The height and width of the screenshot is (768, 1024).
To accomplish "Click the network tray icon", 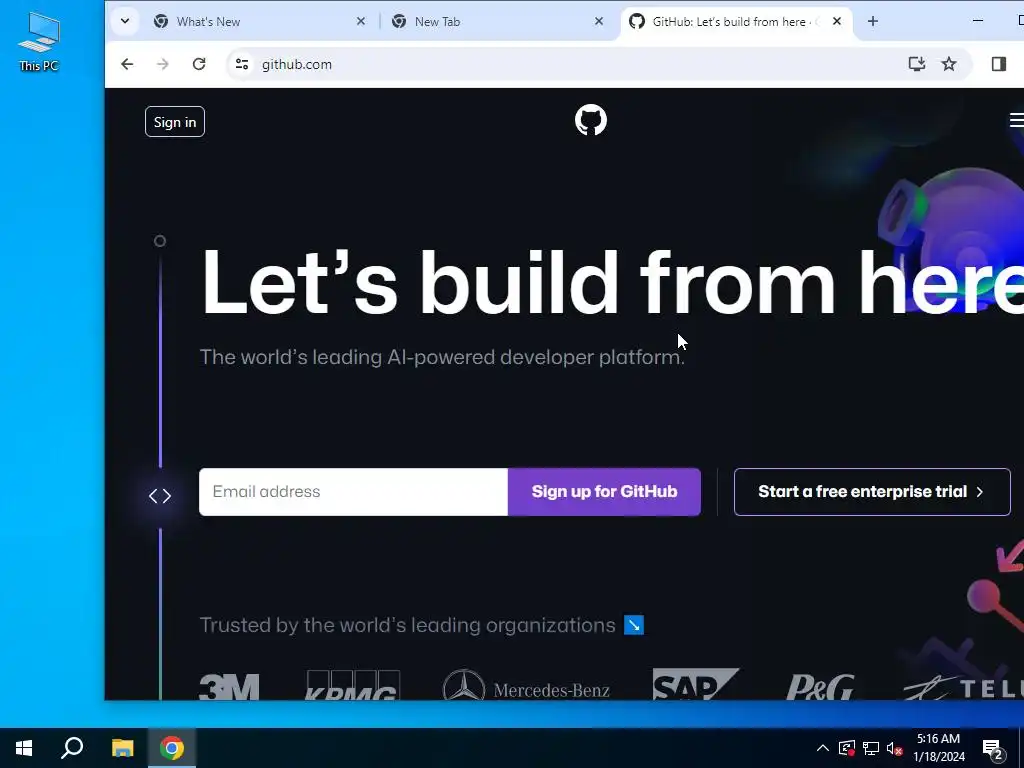I will (x=871, y=748).
